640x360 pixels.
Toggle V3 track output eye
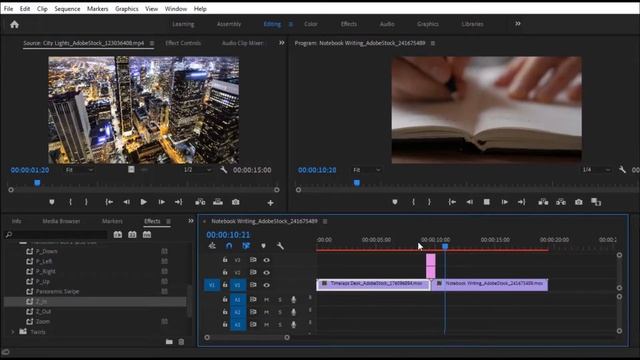pos(267,260)
